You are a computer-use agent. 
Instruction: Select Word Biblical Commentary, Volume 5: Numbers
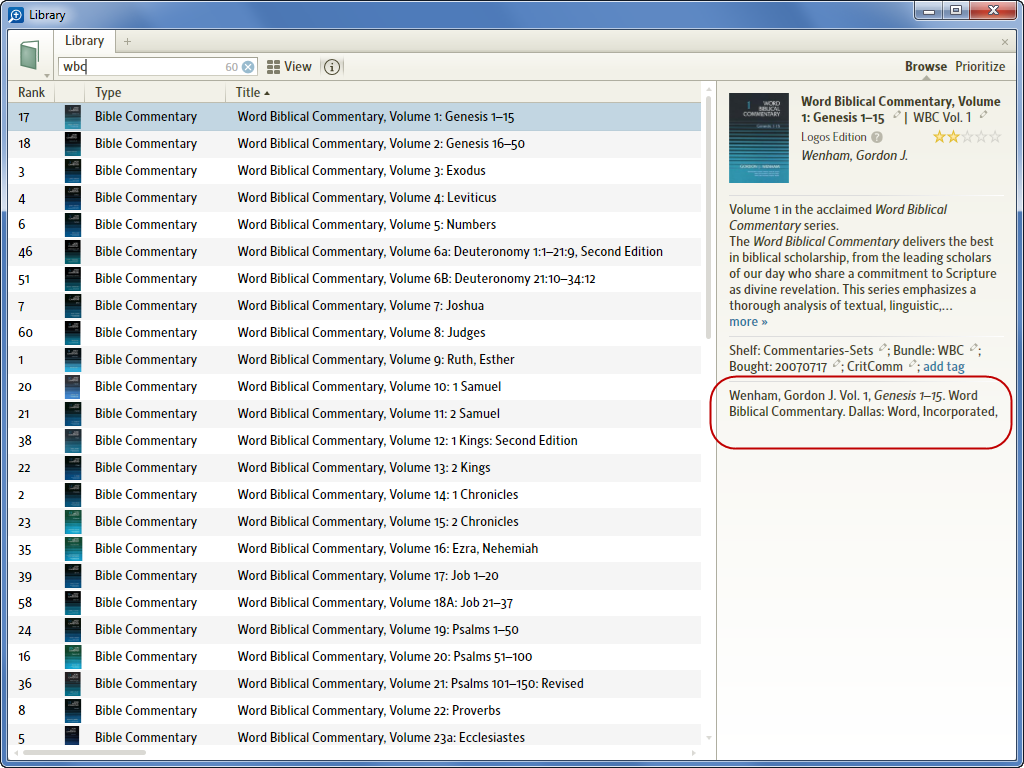point(355,225)
